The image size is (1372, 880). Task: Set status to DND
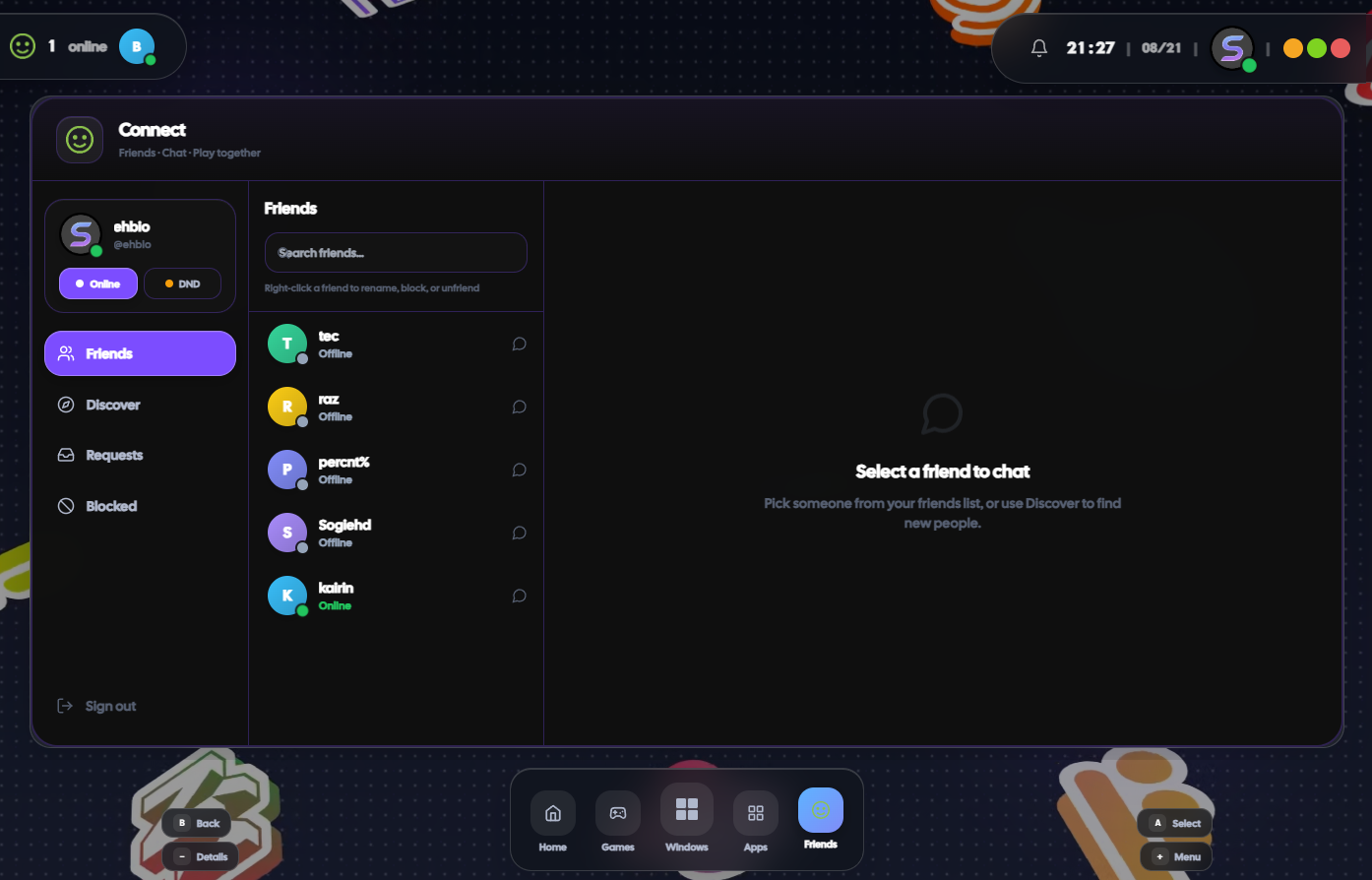182,283
